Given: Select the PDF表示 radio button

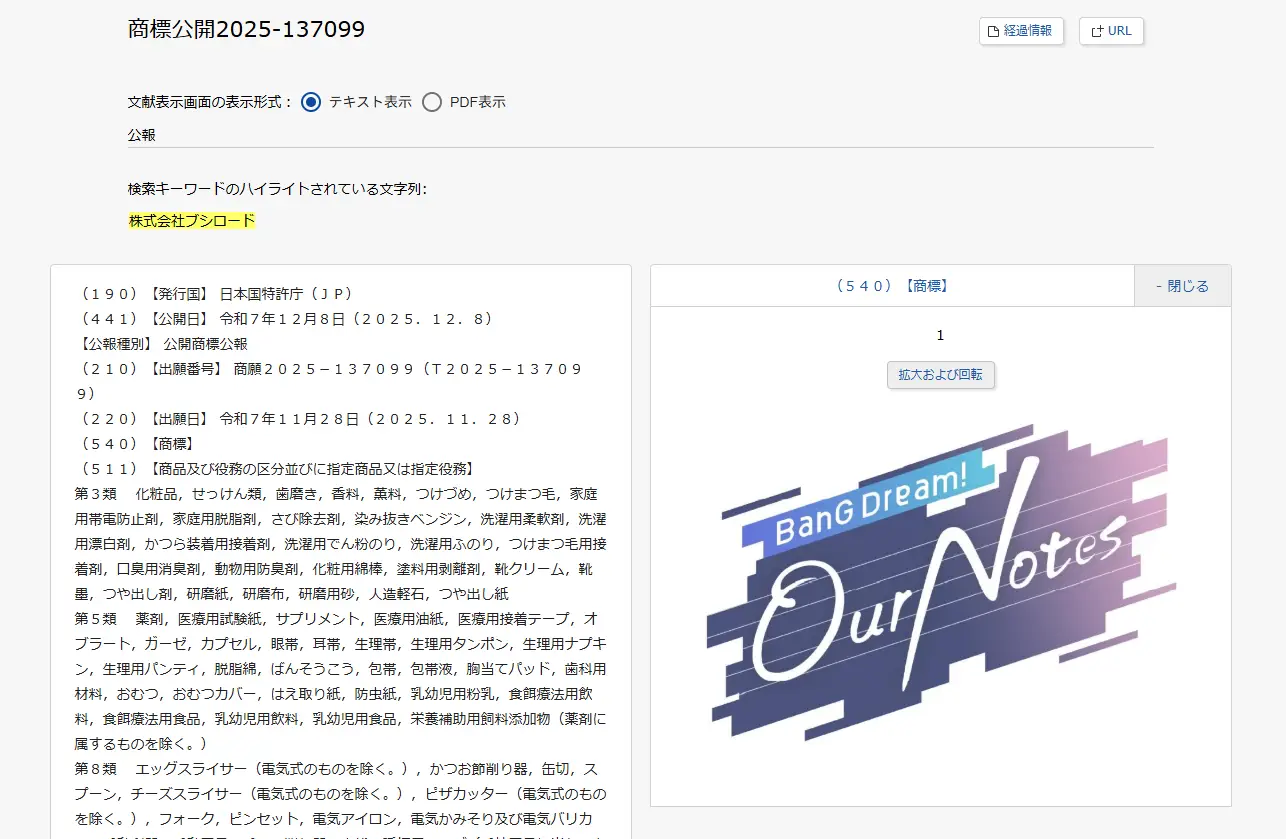Looking at the screenshot, I should [x=432, y=102].
